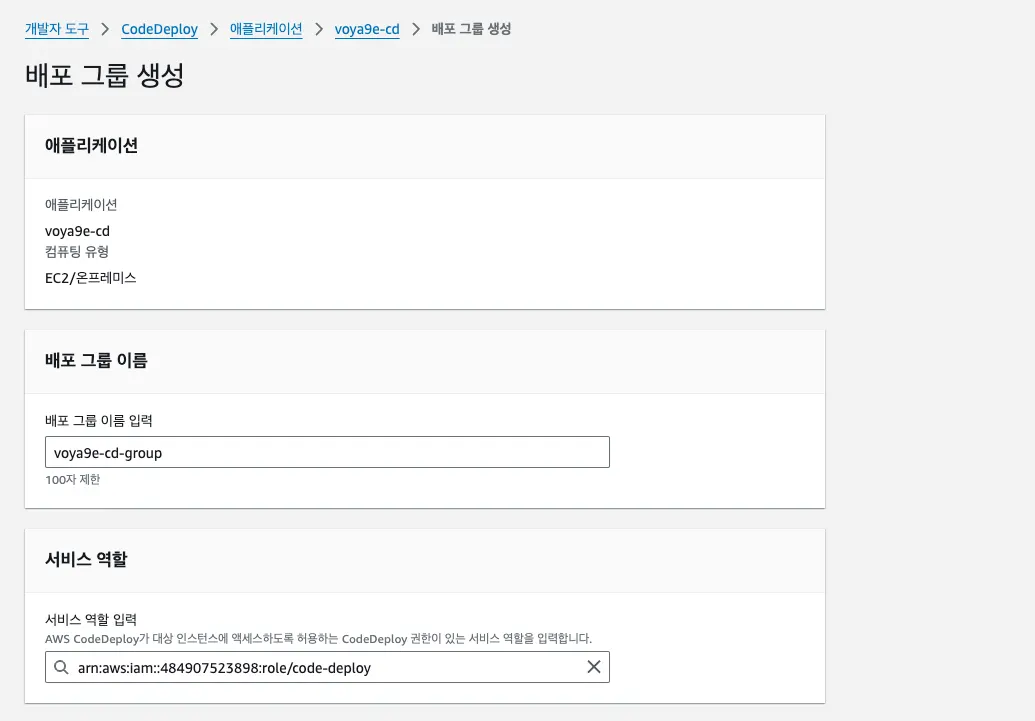Click the search magnifier icon in role field
Image resolution: width=1035 pixels, height=721 pixels.
[x=61, y=668]
